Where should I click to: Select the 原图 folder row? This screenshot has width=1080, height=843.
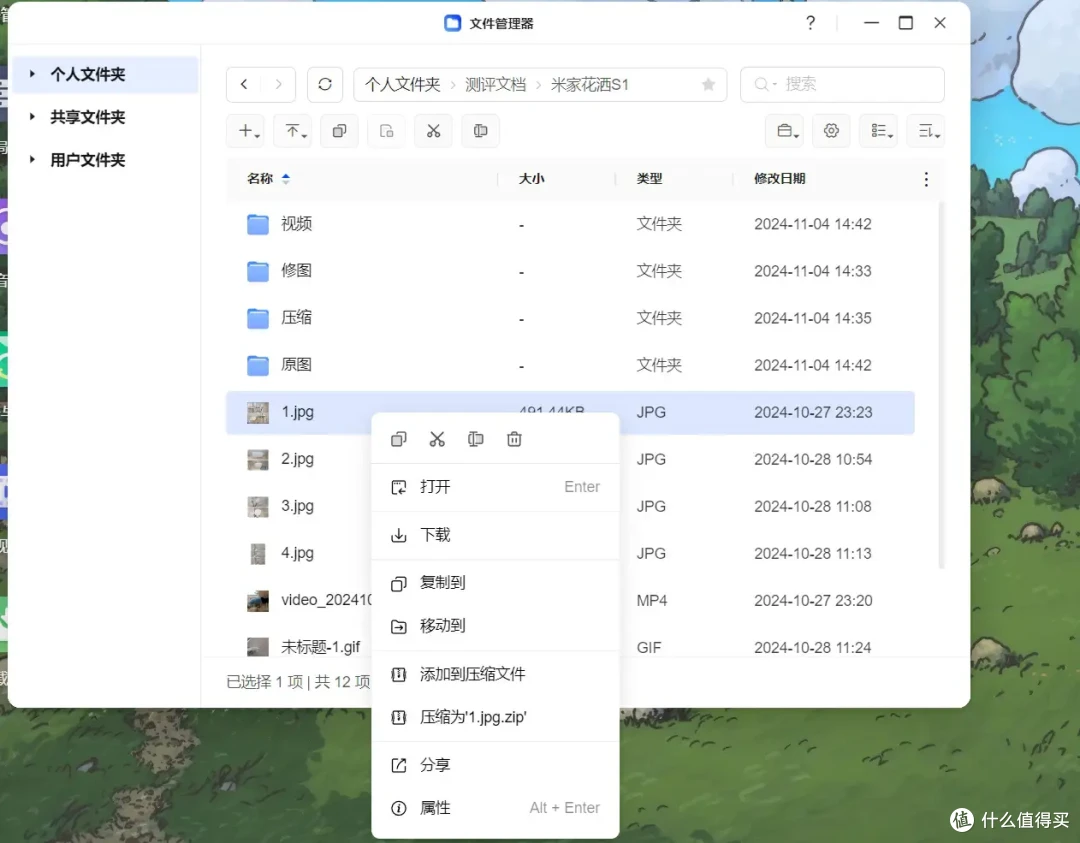pos(570,365)
